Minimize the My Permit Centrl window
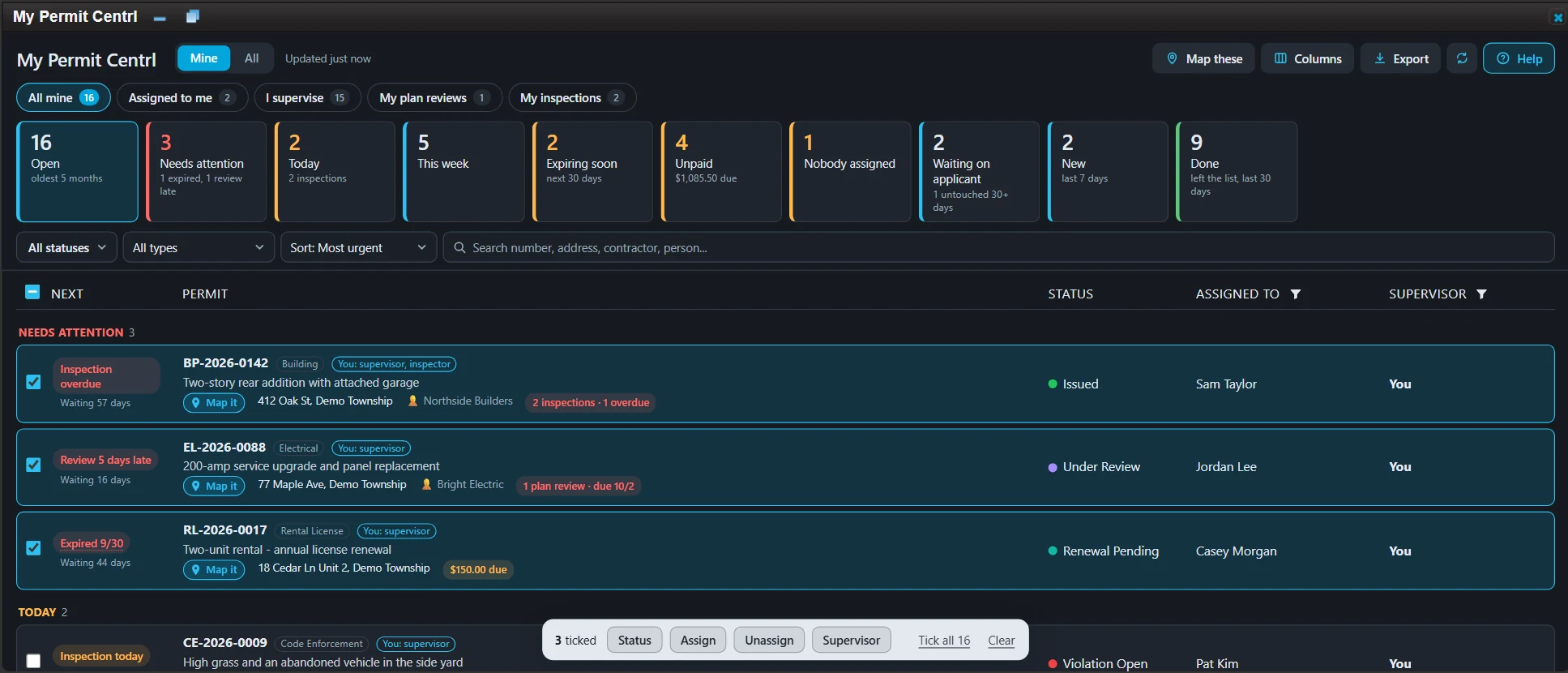This screenshot has height=673, width=1568. [160, 17]
